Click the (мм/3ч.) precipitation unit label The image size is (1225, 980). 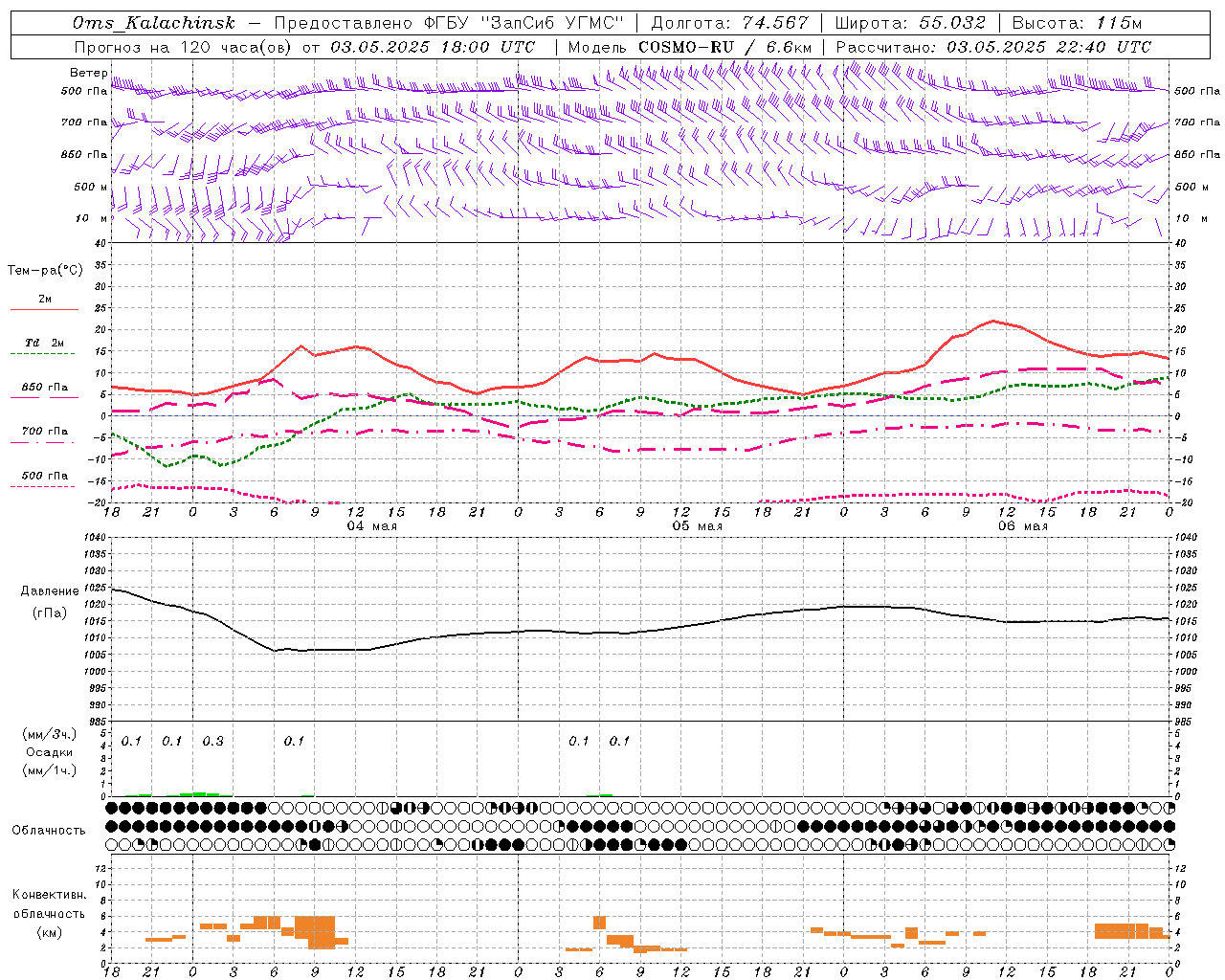[x=50, y=734]
